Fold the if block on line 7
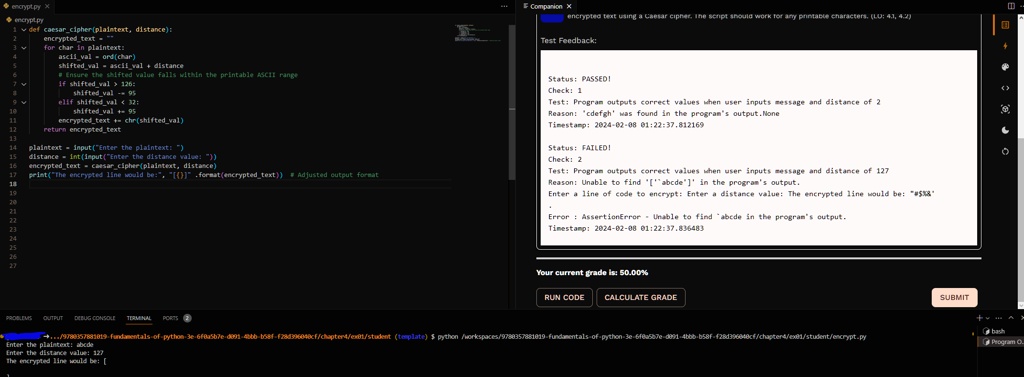Image resolution: width=1024 pixels, height=377 pixels. tap(24, 84)
